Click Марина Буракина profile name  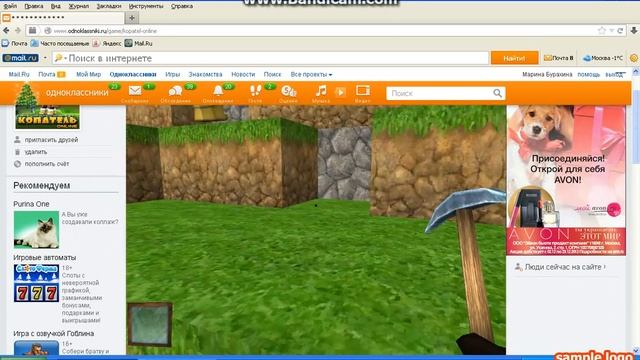(x=547, y=75)
